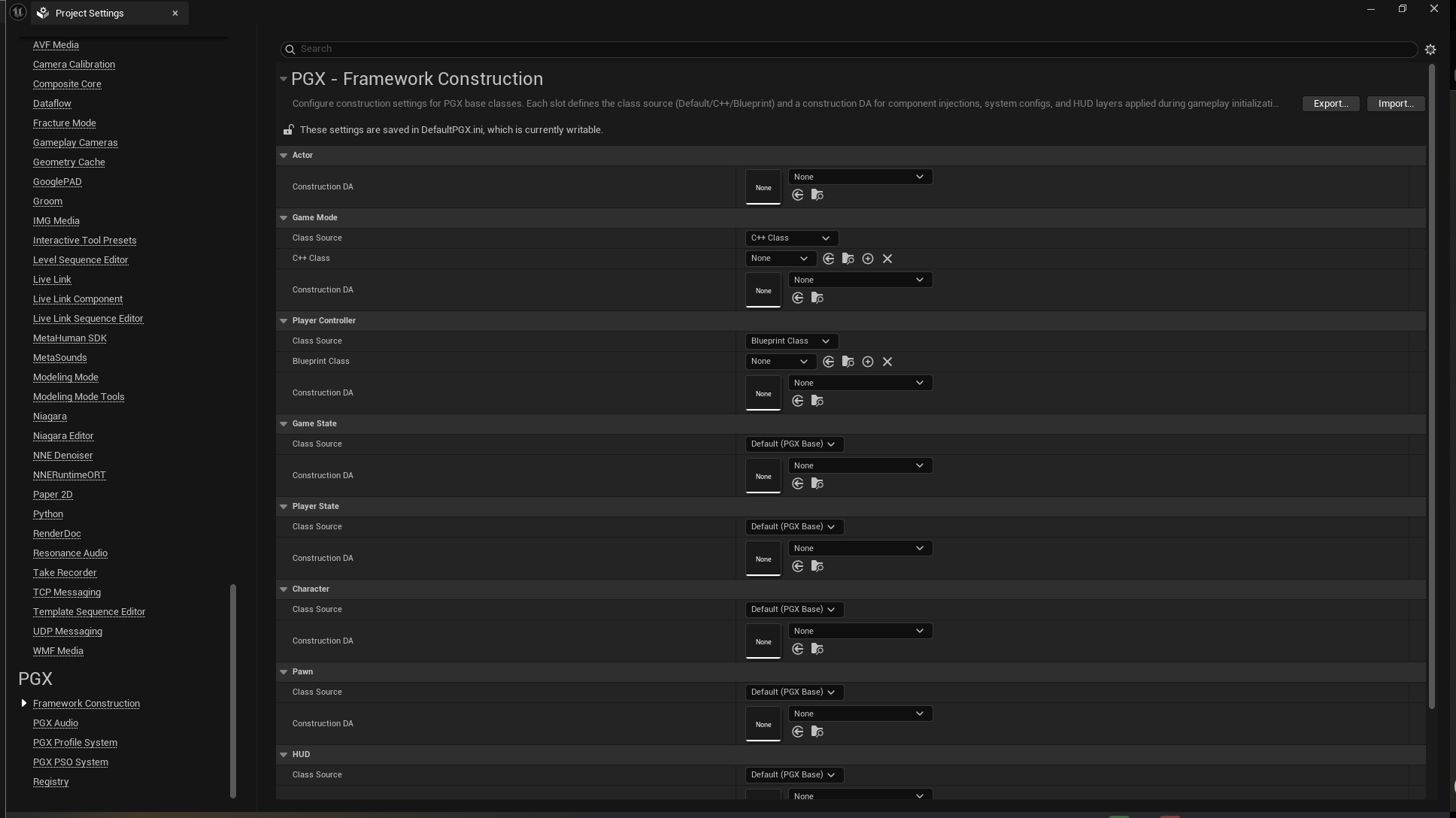This screenshot has height=818, width=1456.
Task: Open the settings gear beside the search bar
Action: point(1430,49)
